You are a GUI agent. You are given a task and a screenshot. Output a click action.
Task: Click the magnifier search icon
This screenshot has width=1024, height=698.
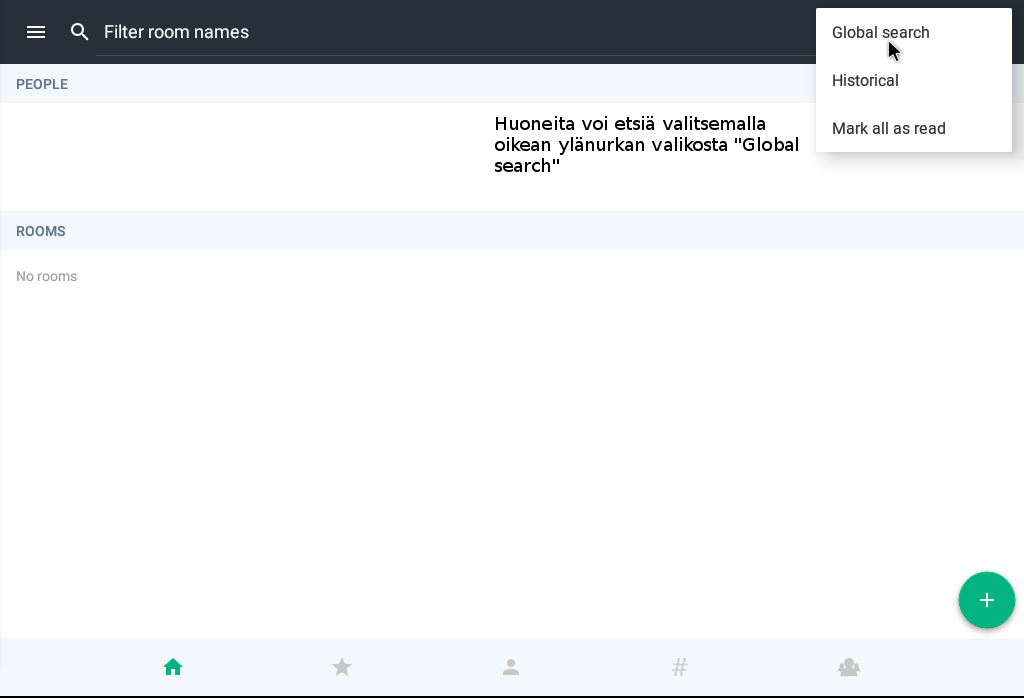pos(80,32)
